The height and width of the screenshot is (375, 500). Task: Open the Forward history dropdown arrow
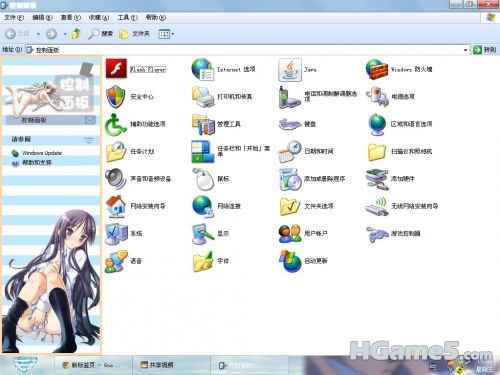pyautogui.click(x=65, y=34)
